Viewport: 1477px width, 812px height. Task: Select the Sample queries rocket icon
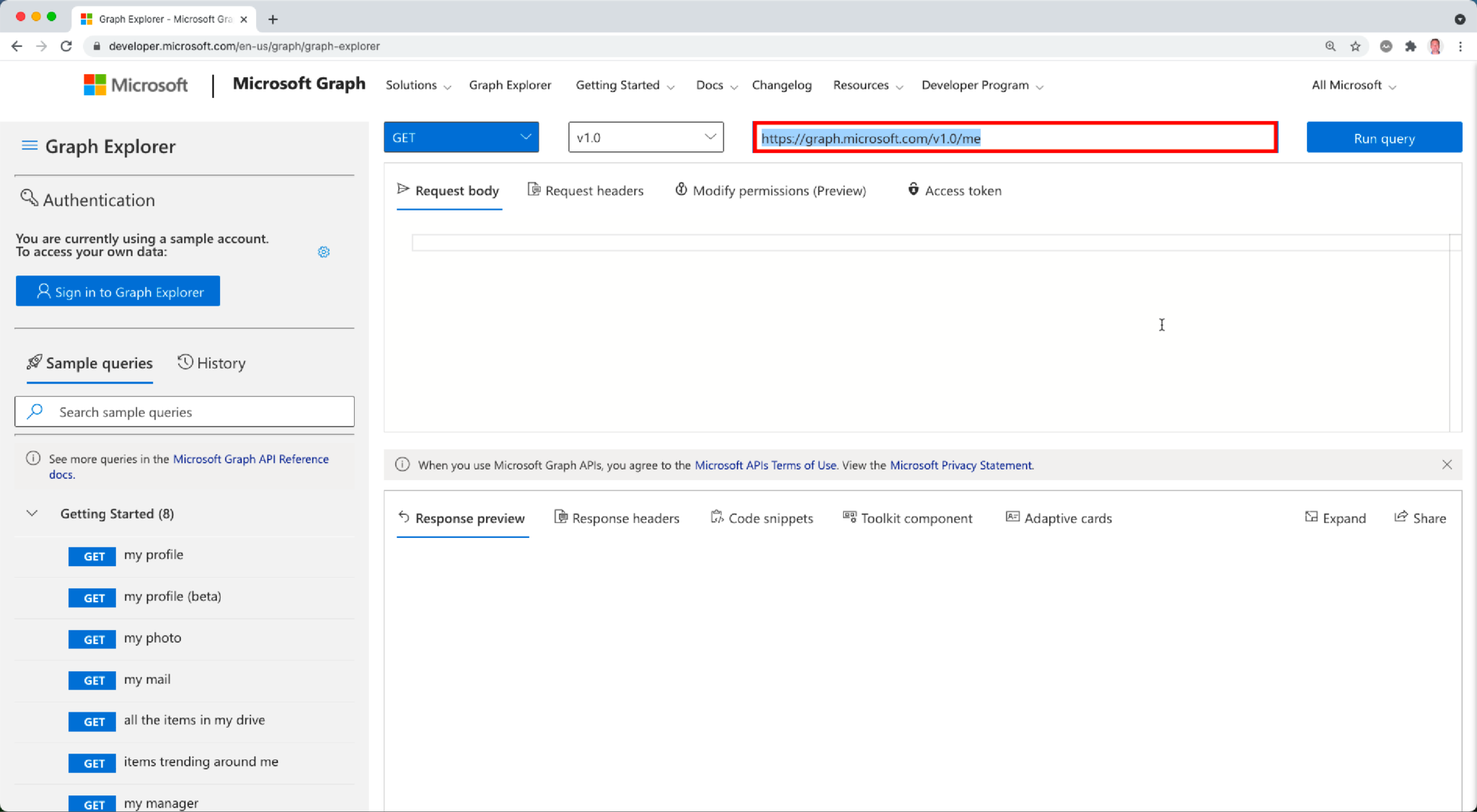[x=32, y=363]
